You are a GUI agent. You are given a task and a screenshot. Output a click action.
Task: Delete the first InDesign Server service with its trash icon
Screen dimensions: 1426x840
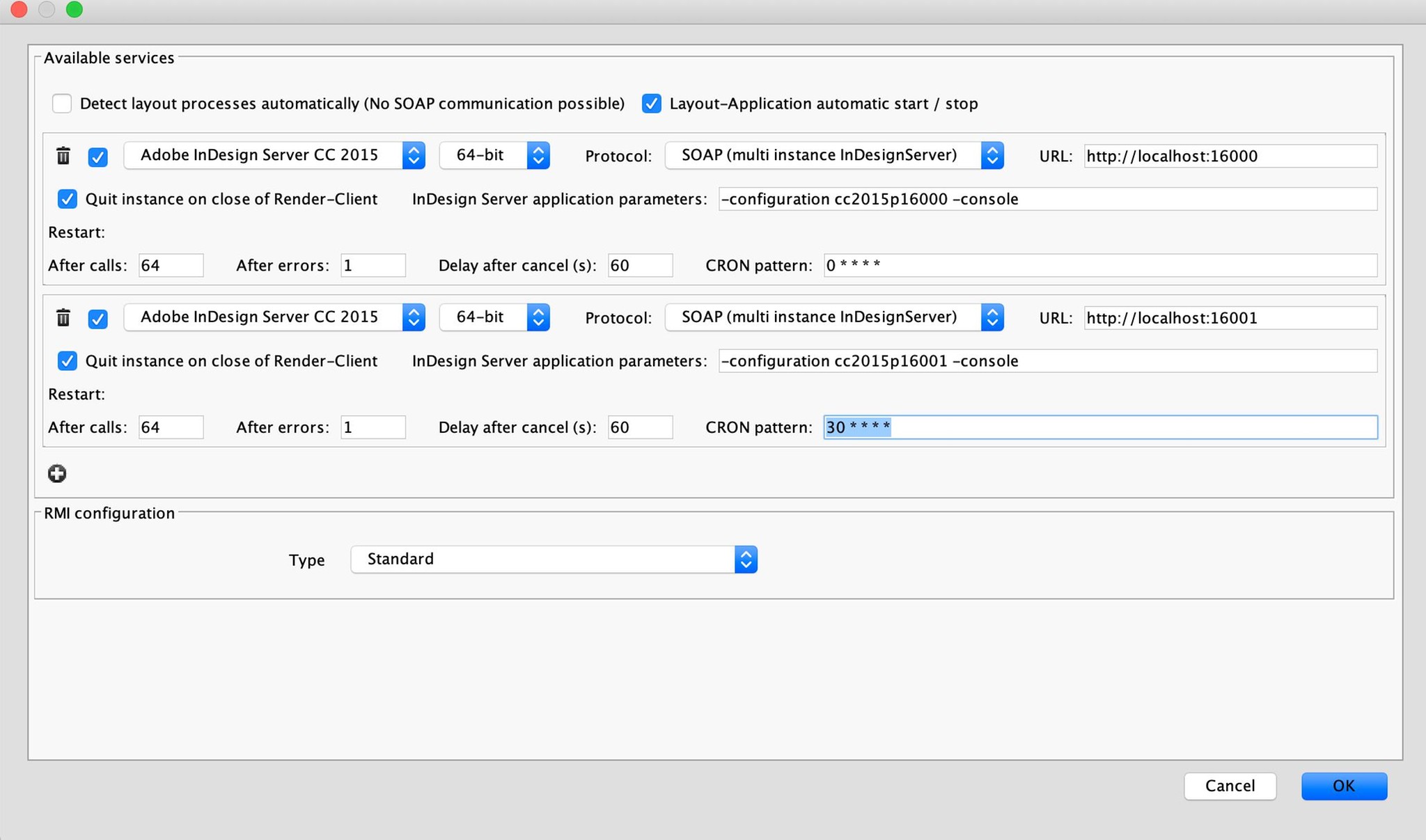[63, 156]
